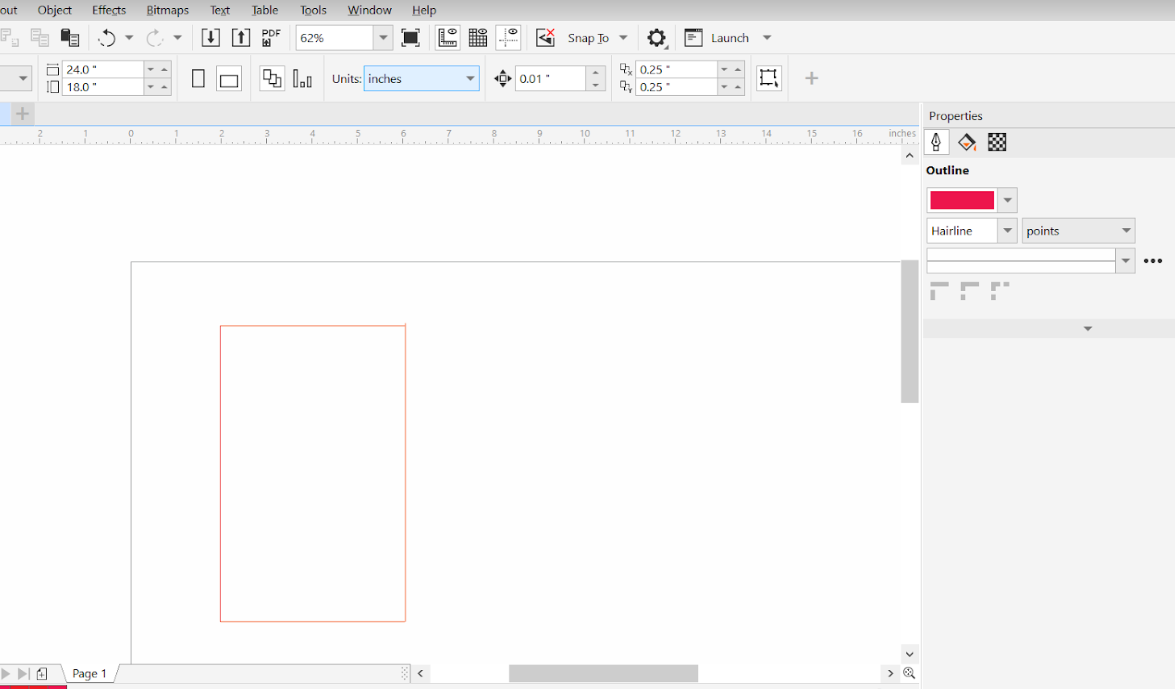This screenshot has height=689, width=1175.
Task: Click the red outline color swatch
Action: pos(961,199)
